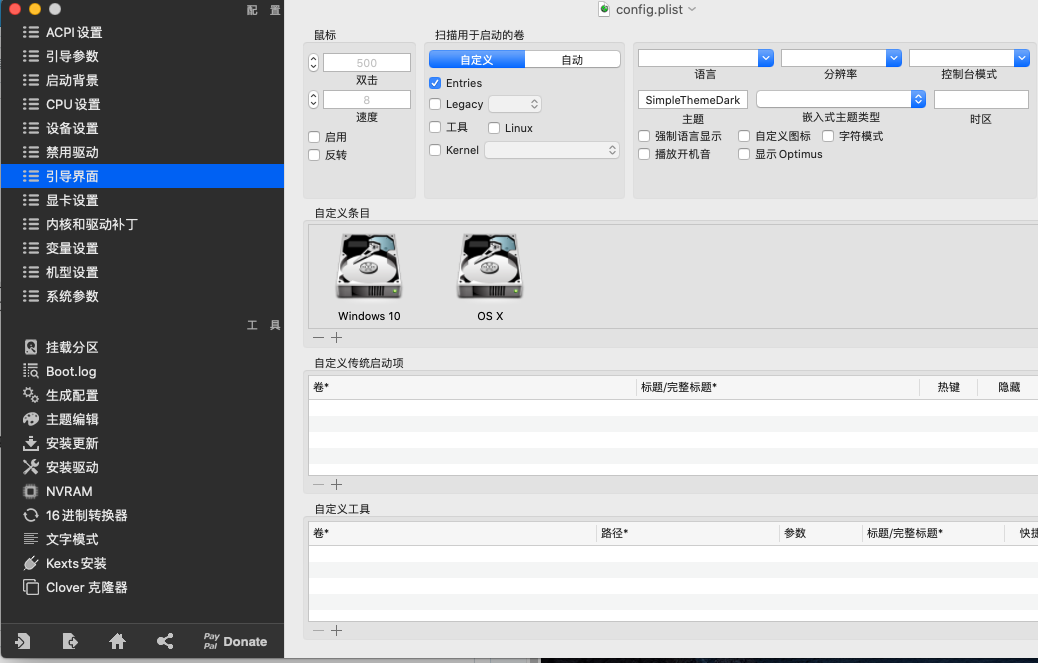The width and height of the screenshot is (1038, 663).
Task: Open the Legacy option popup
Action: pyautogui.click(x=515, y=104)
